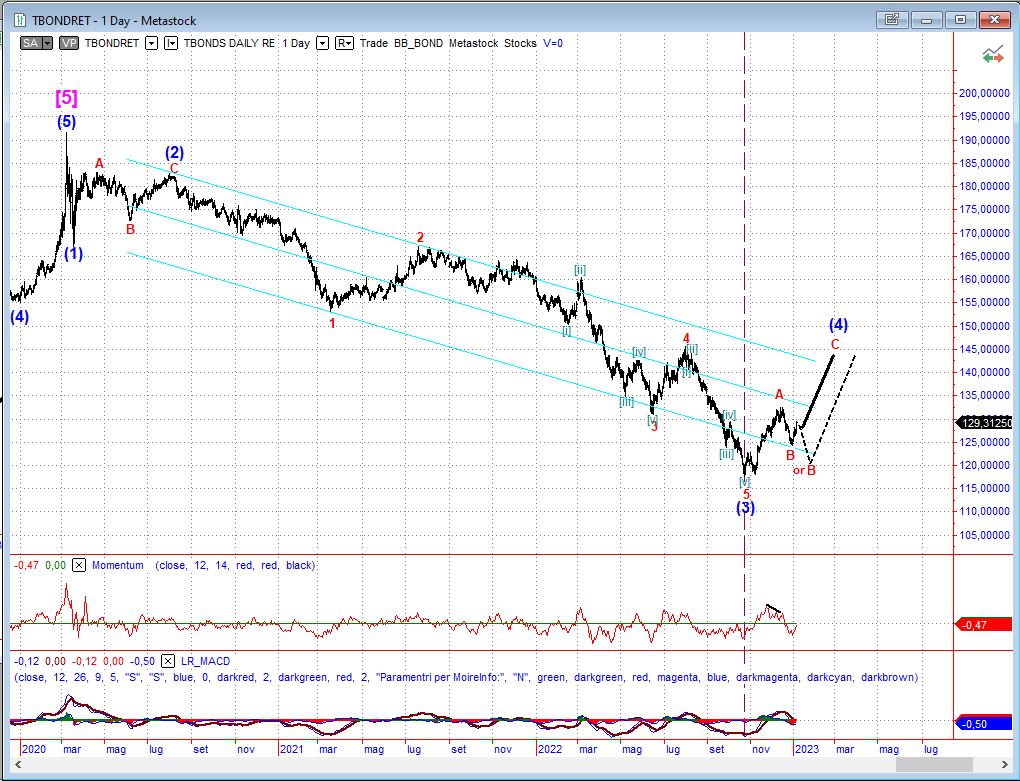Viewport: 1020px width, 781px height.
Task: Click the 105,00000 price axis label
Action: pos(984,535)
